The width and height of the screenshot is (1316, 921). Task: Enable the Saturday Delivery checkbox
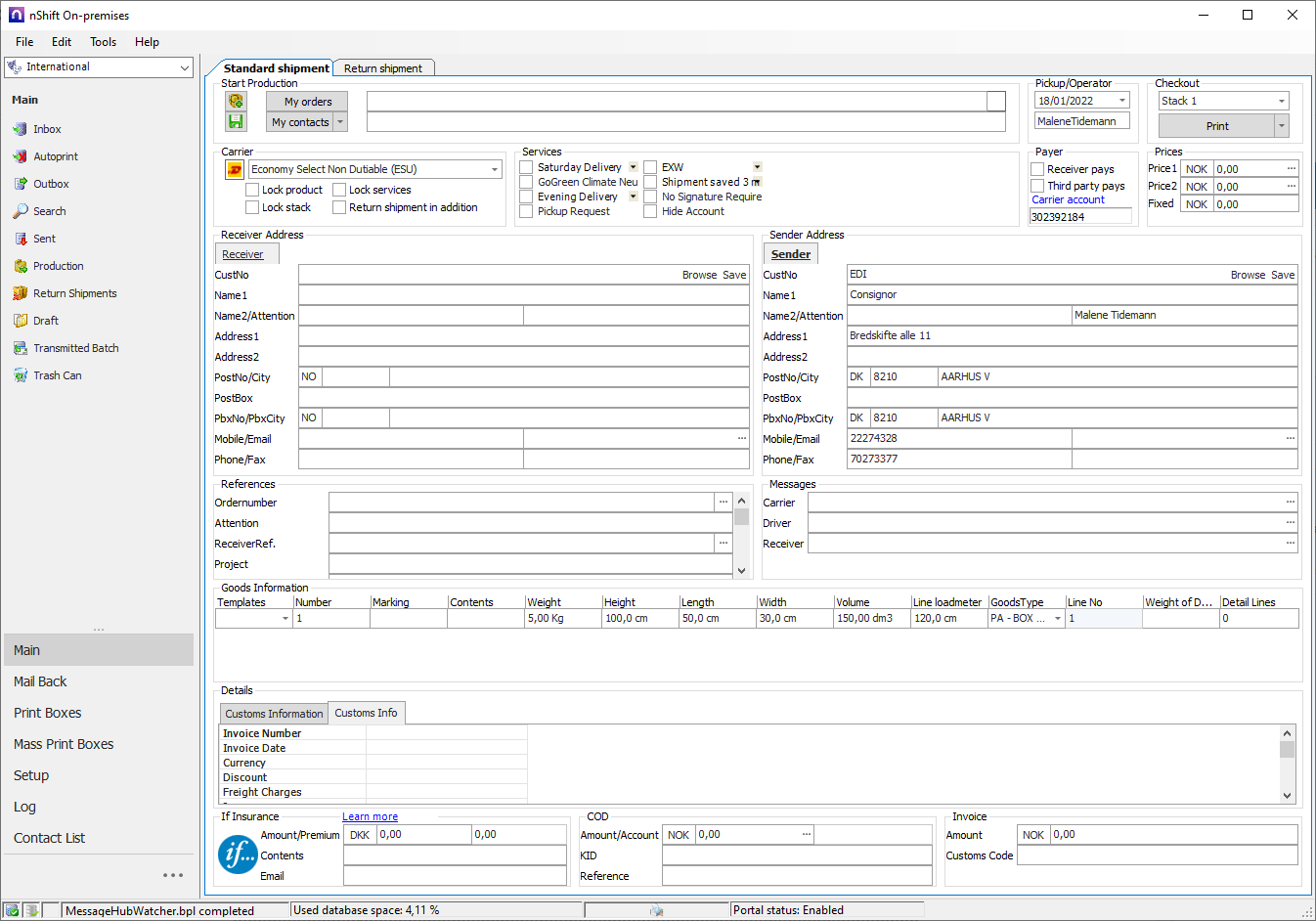tap(527, 167)
